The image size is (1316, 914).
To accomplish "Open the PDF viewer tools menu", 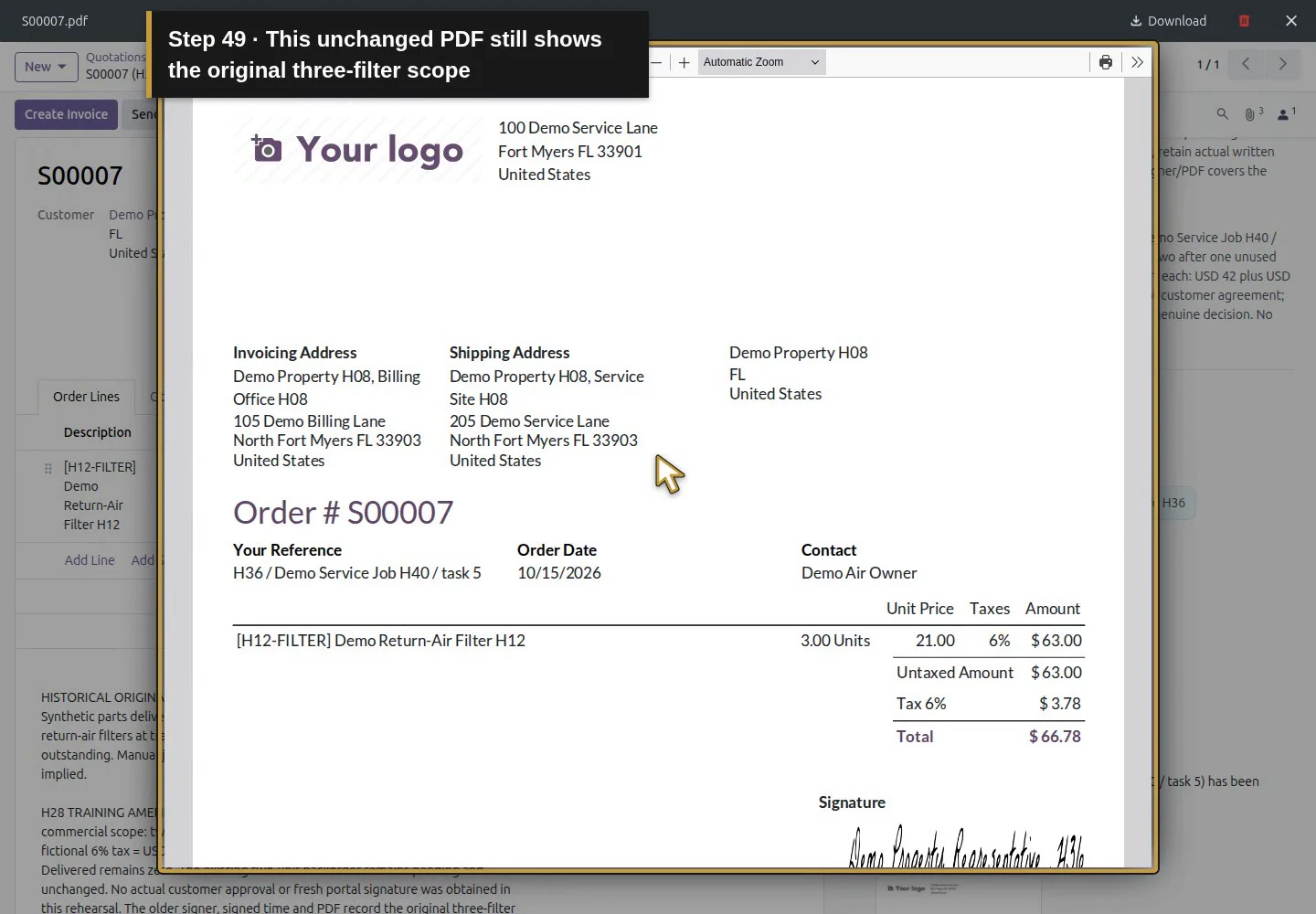I will coord(1137,62).
